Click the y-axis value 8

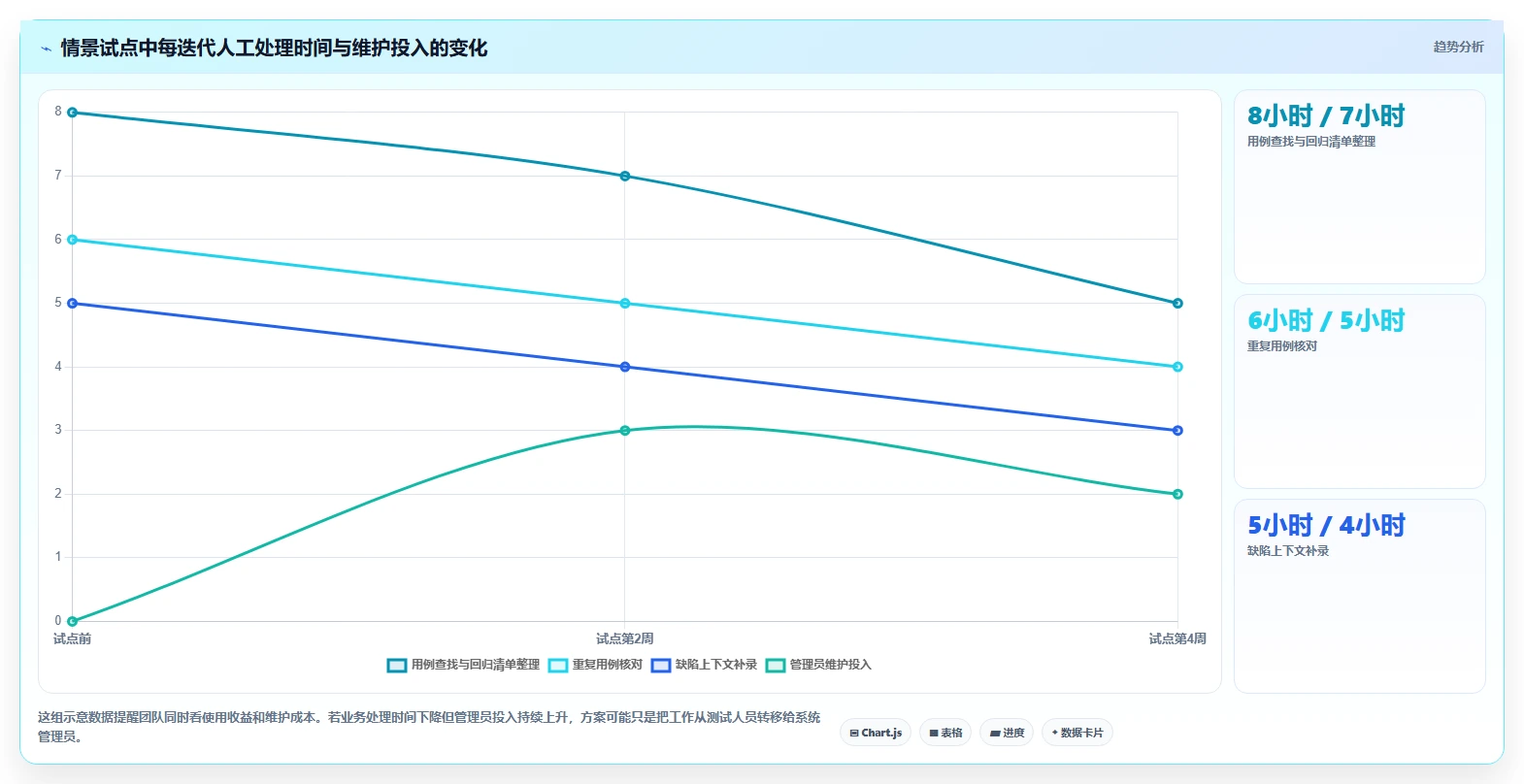58,112
